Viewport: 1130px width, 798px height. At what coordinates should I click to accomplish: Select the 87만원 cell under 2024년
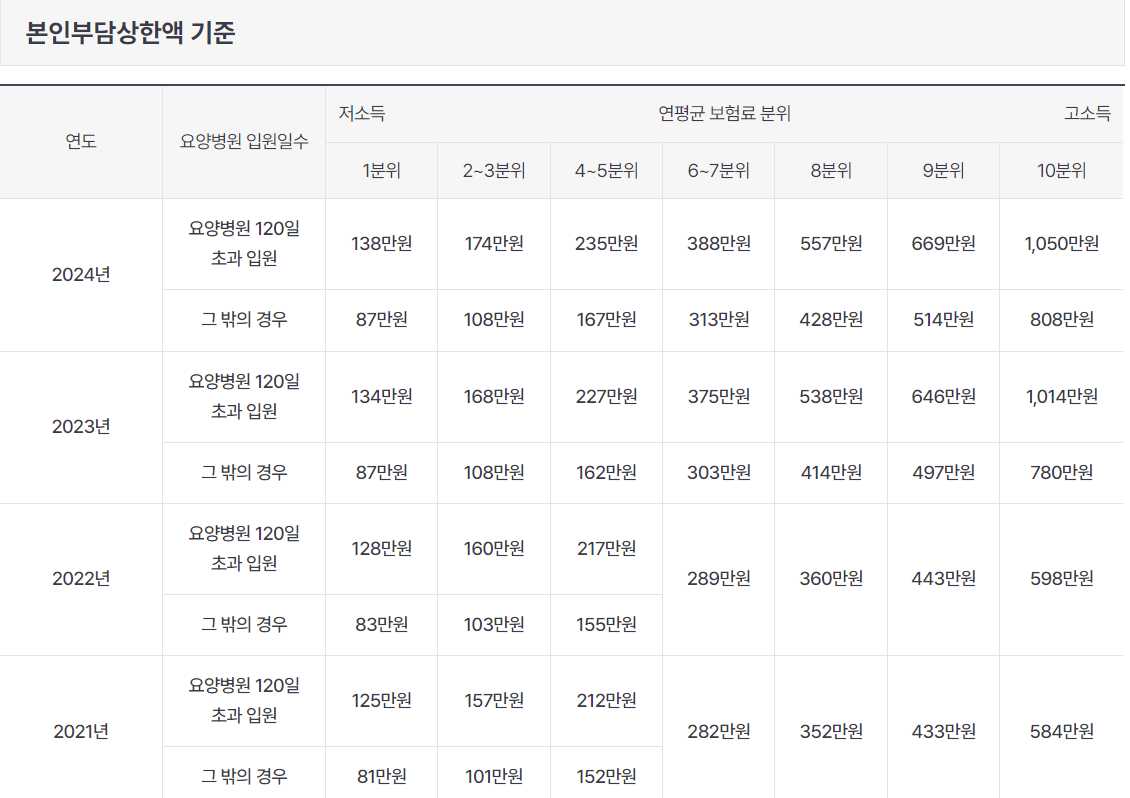[380, 320]
